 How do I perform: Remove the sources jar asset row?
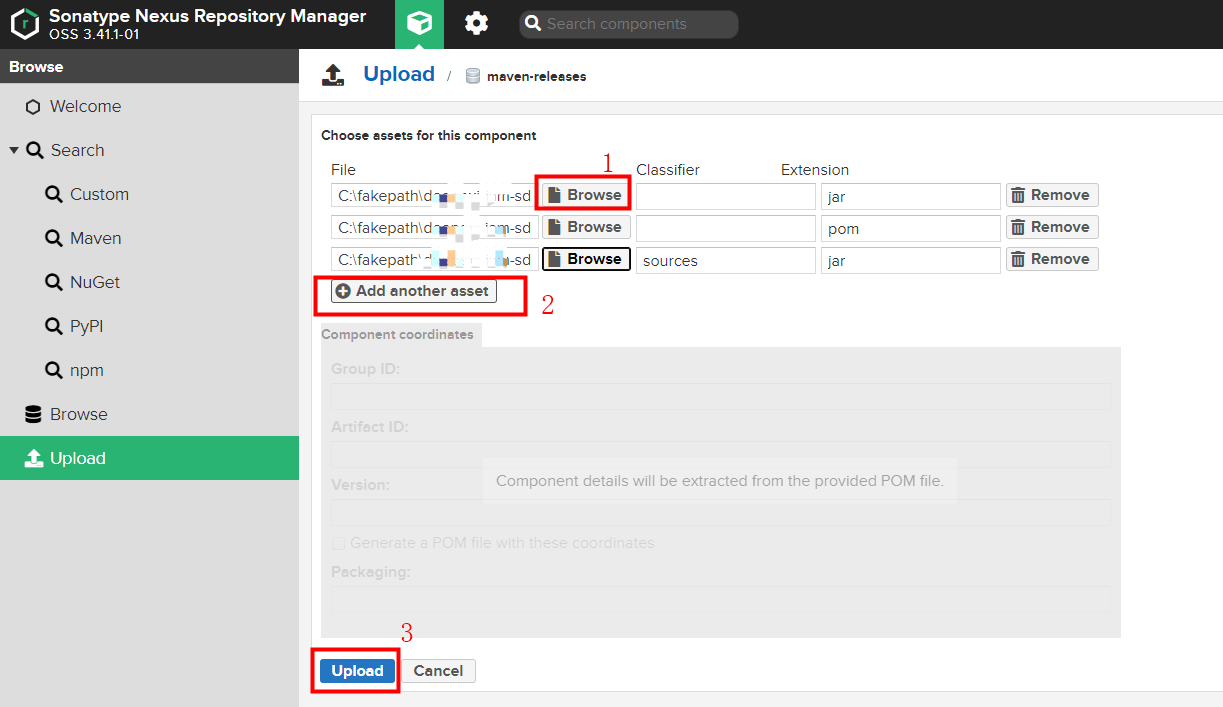pyautogui.click(x=1052, y=259)
